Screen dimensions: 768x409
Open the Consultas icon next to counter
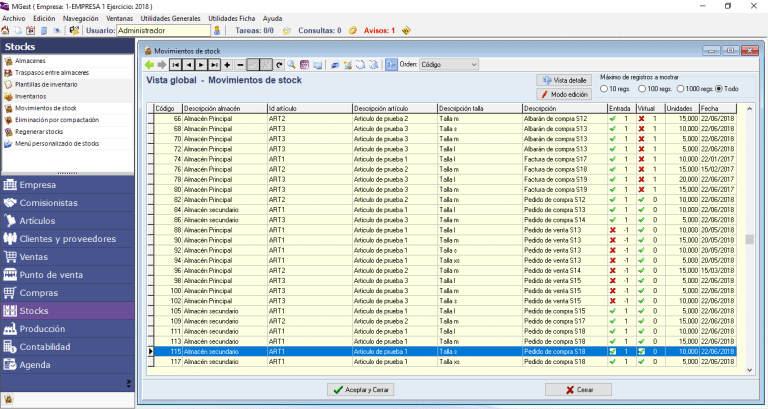point(353,30)
